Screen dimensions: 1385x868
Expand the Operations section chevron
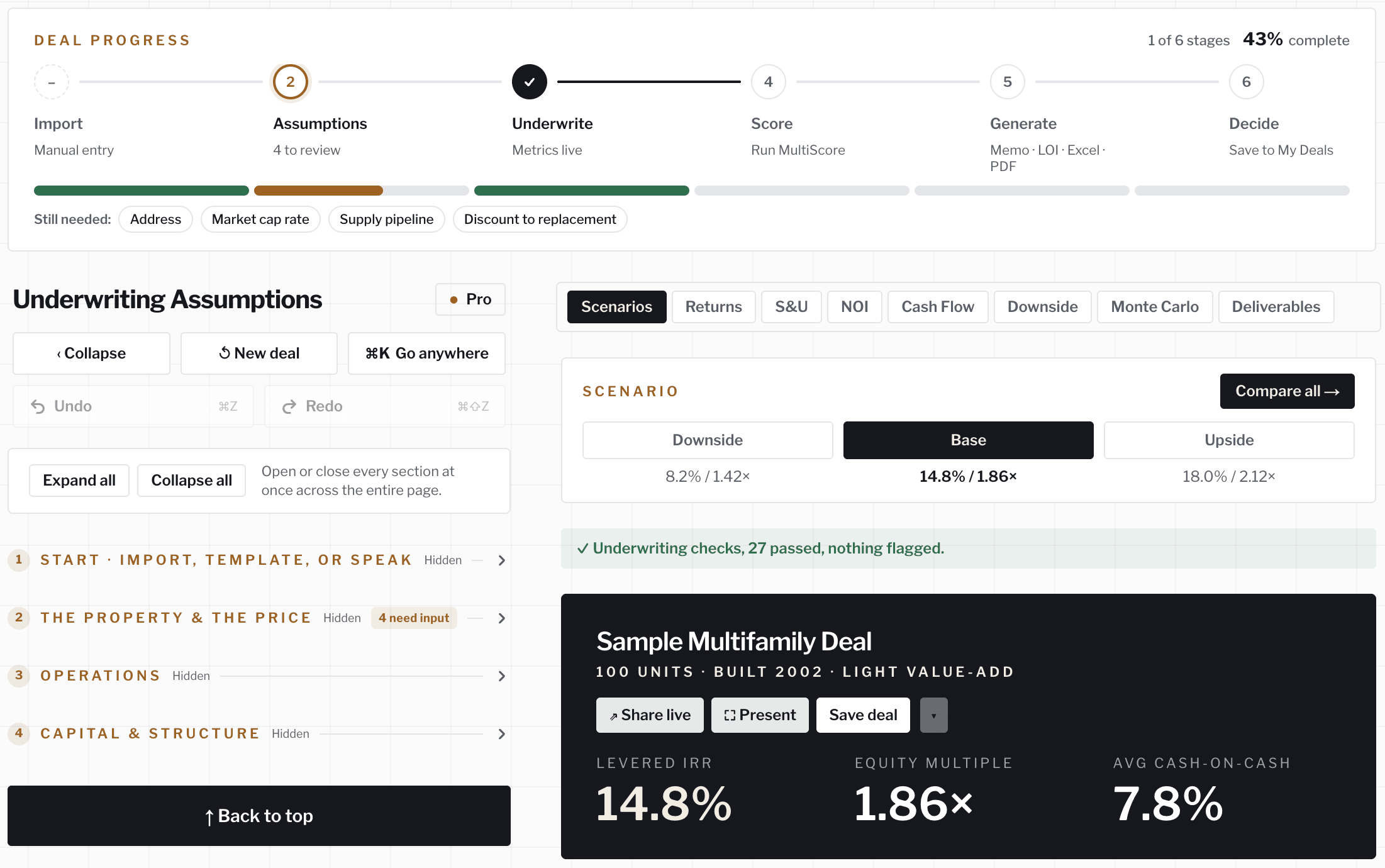(501, 676)
